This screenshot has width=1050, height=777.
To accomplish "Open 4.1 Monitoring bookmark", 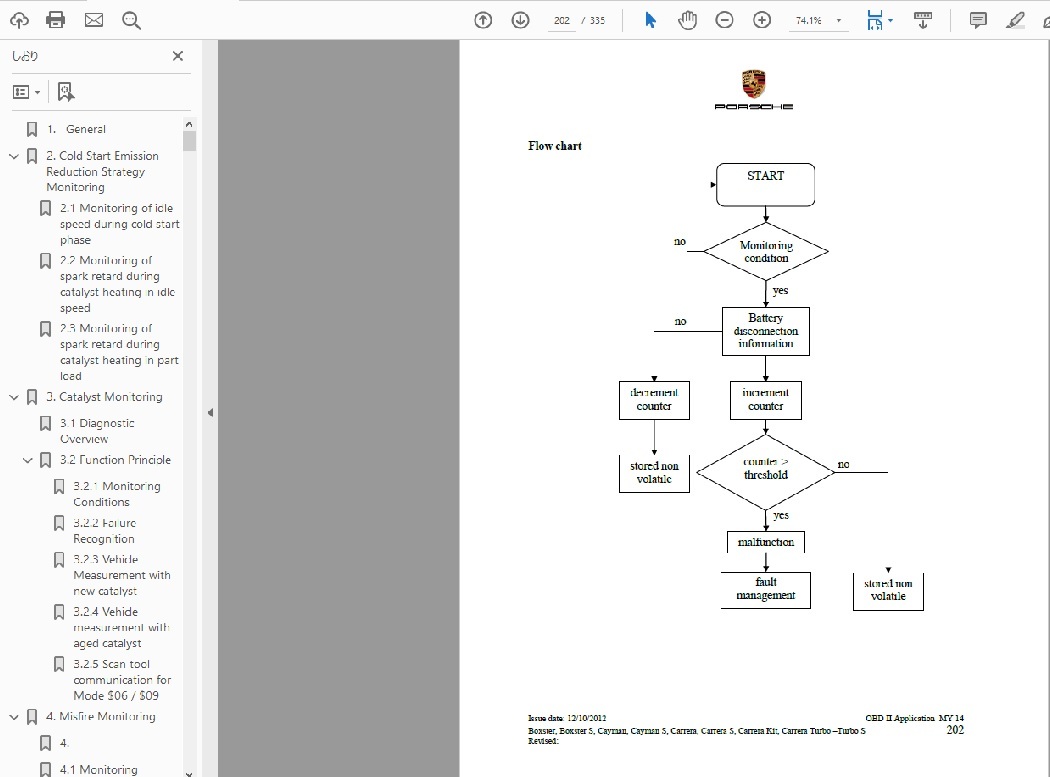I will [x=98, y=770].
